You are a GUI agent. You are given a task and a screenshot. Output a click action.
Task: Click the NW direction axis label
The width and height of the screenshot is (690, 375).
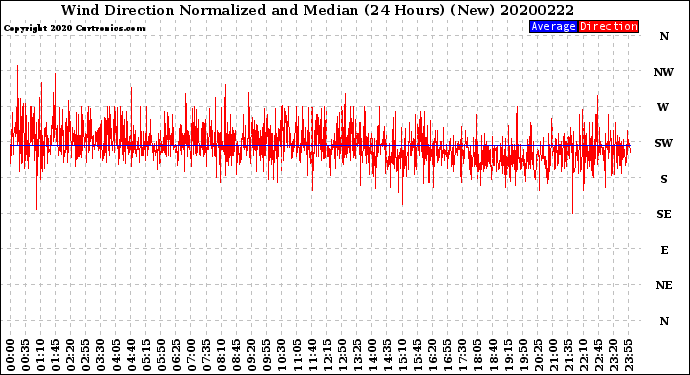point(663,72)
